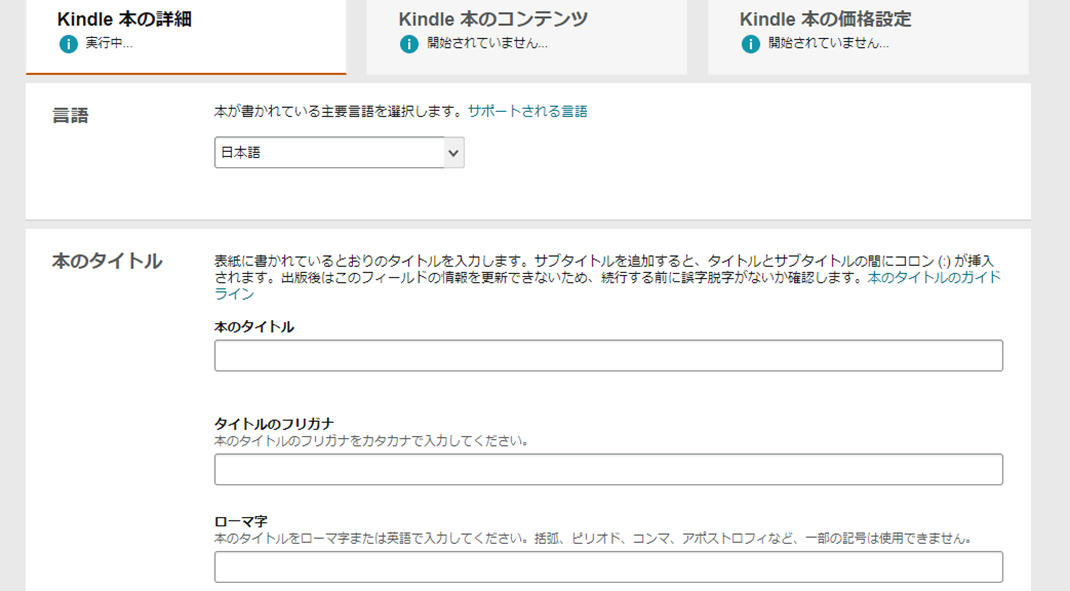
Task: Open サポートされる言語 link
Action: tap(527, 111)
